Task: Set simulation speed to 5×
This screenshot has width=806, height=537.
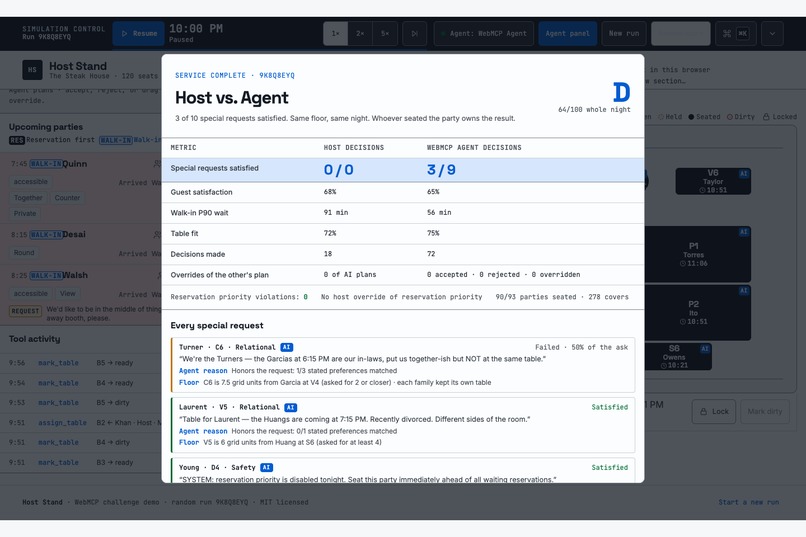Action: [385, 33]
